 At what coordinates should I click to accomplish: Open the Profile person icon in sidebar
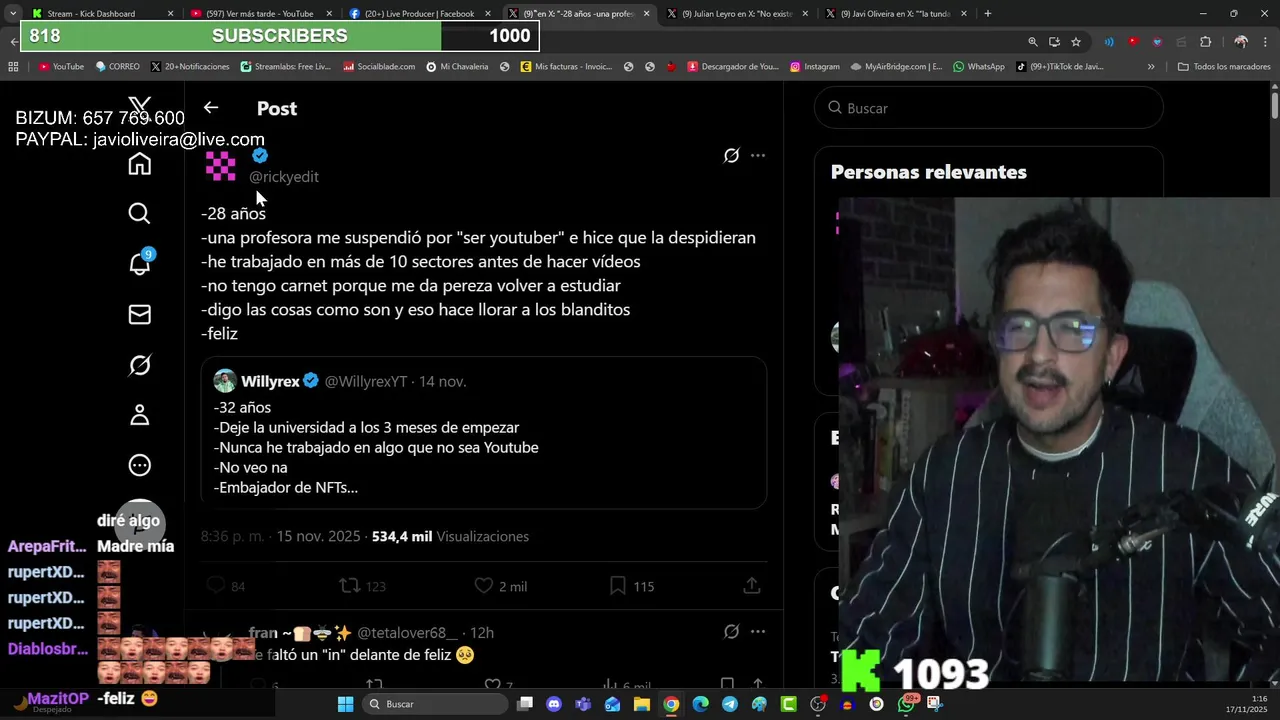(139, 415)
